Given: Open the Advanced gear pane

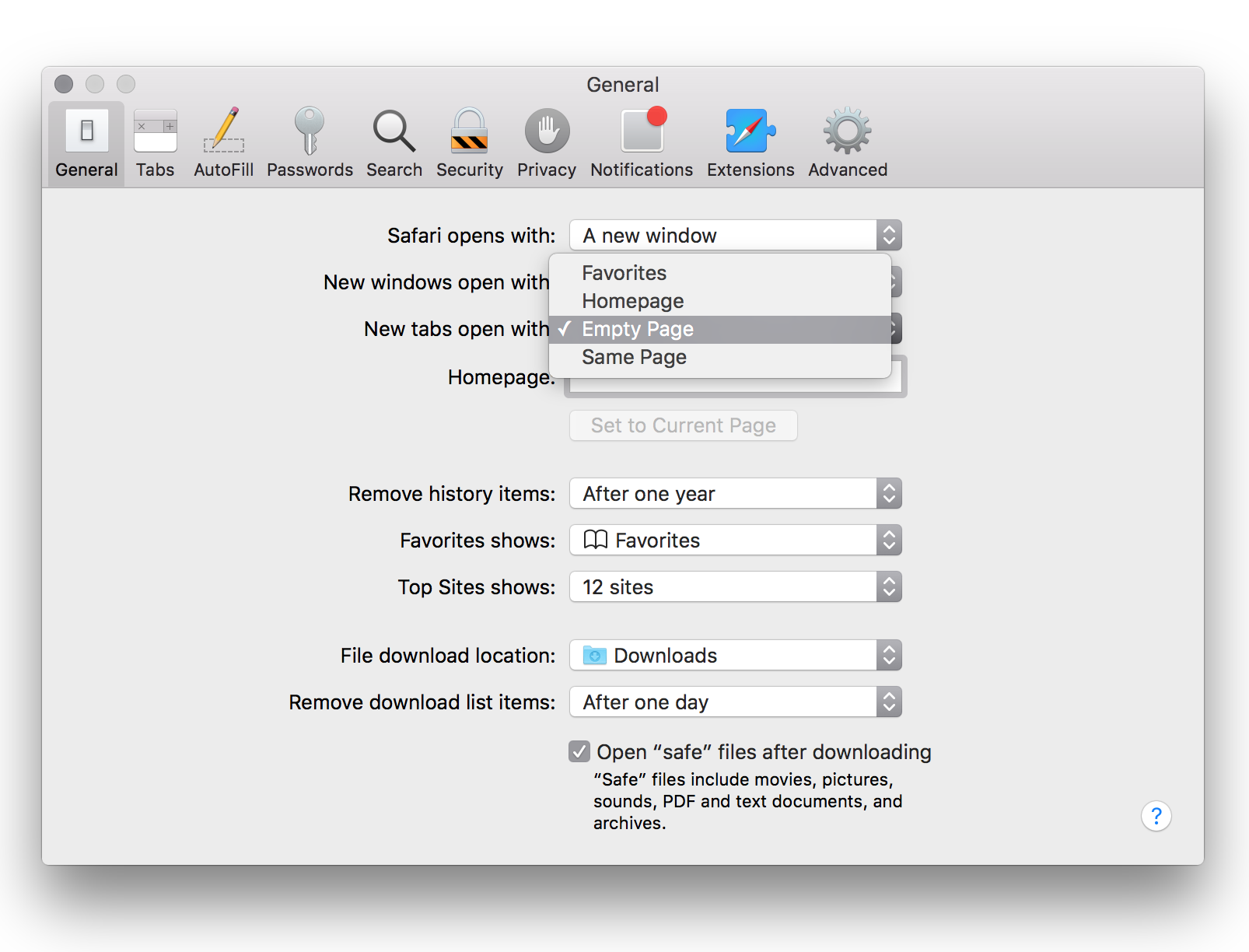Looking at the screenshot, I should pos(848,144).
